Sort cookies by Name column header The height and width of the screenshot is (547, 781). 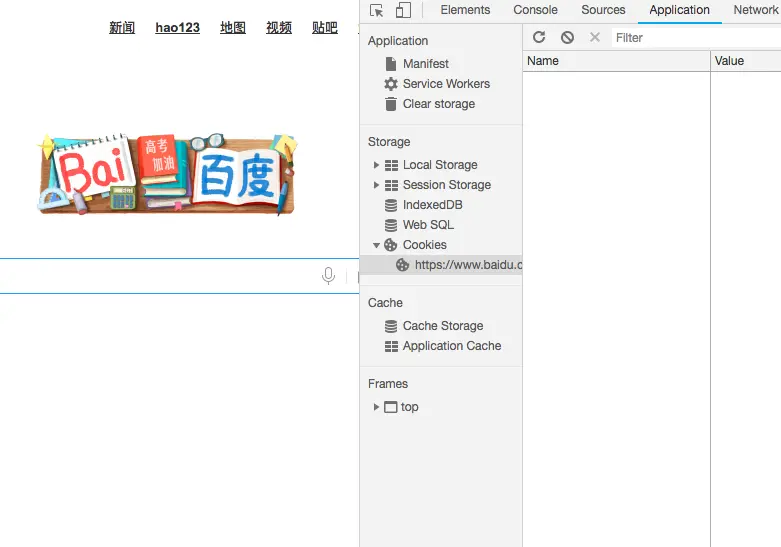tap(616, 61)
